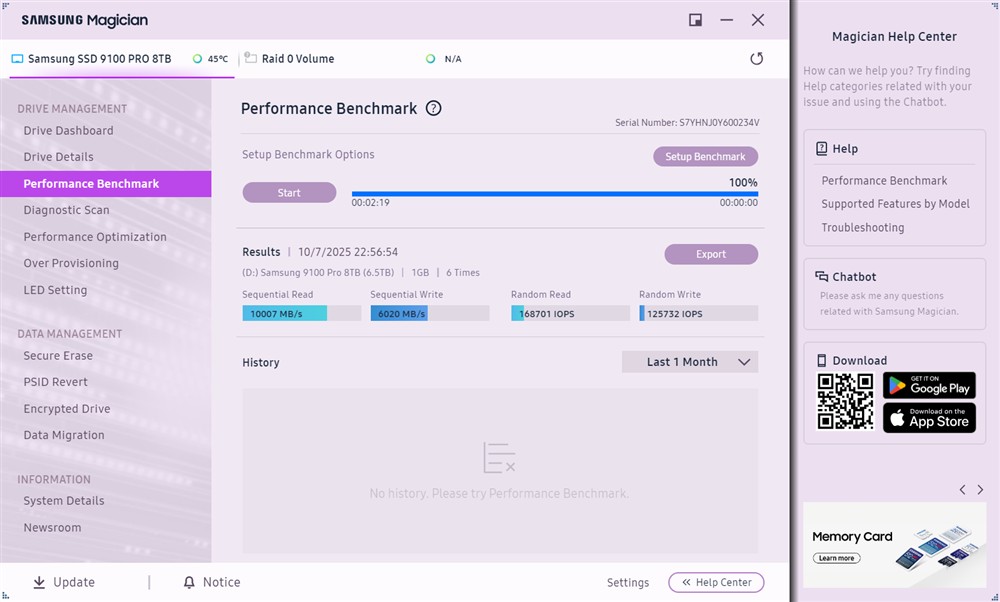Open Diagnostic Scan from the sidebar
The image size is (1000, 602).
[x=66, y=210]
